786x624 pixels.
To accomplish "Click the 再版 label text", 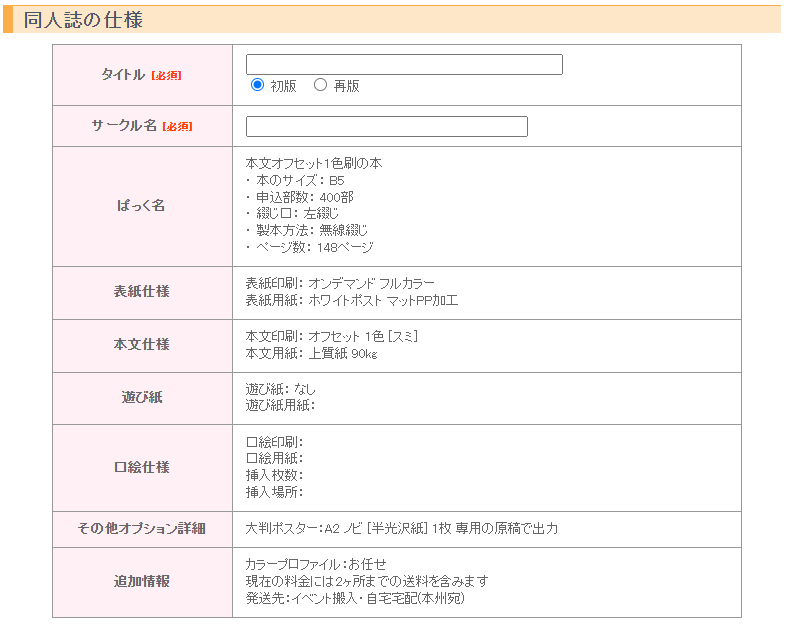I will (346, 86).
